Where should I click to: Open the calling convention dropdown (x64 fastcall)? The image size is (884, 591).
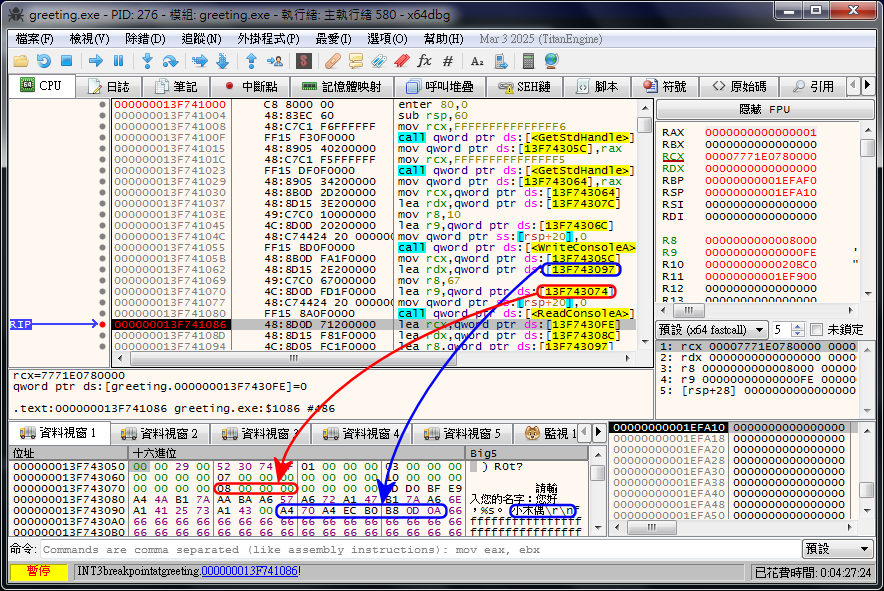point(712,329)
